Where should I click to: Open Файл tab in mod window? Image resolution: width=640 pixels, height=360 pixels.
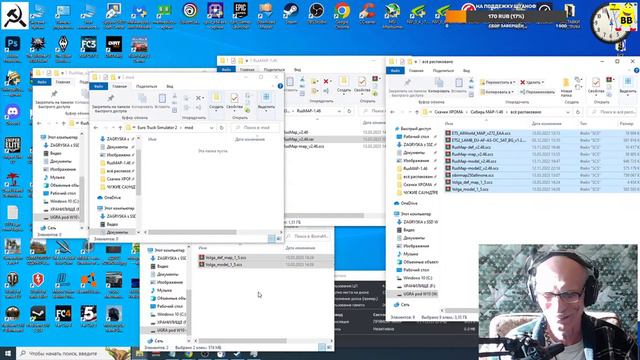[x=98, y=87]
